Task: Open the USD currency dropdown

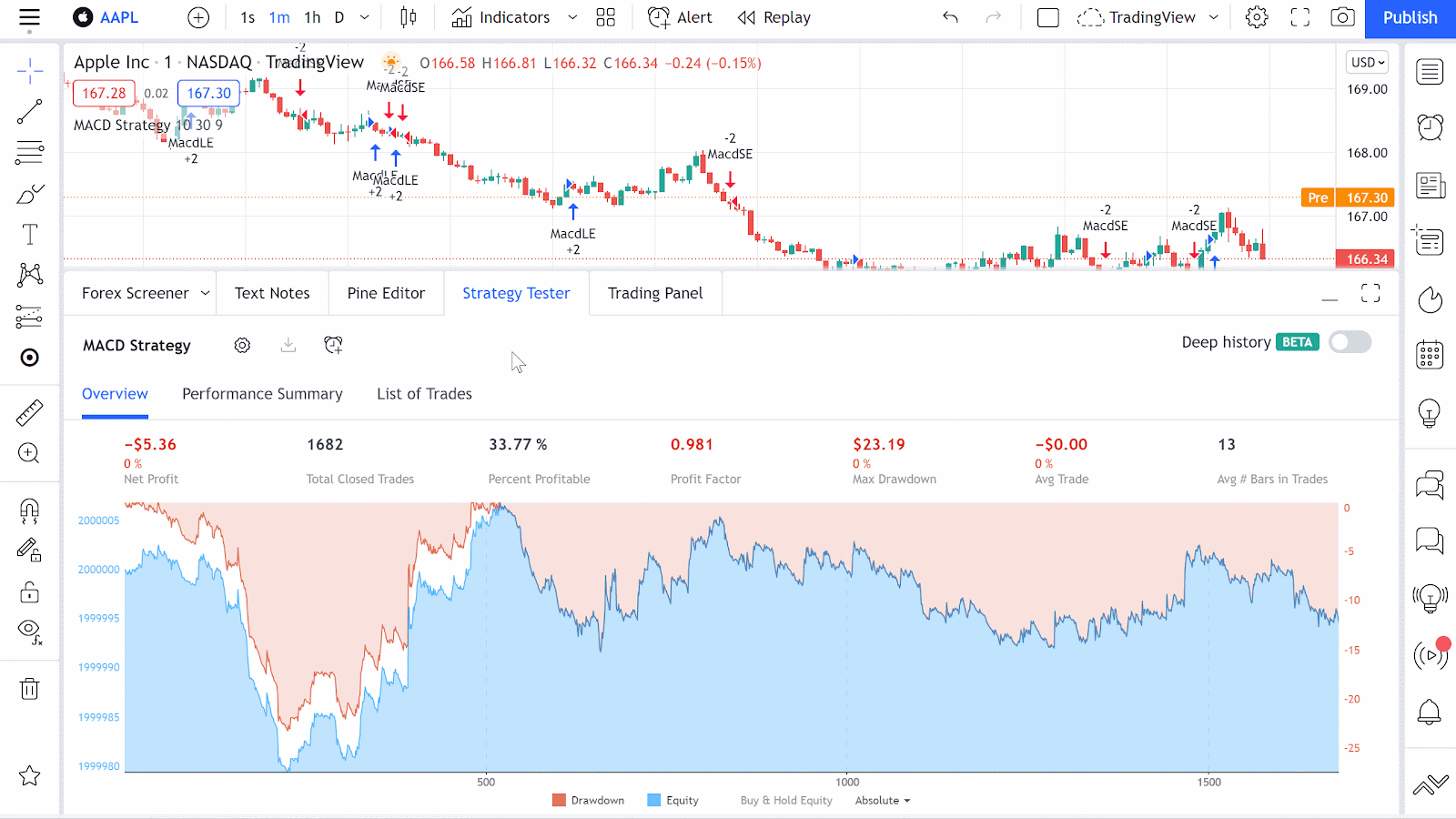Action: tap(1368, 62)
